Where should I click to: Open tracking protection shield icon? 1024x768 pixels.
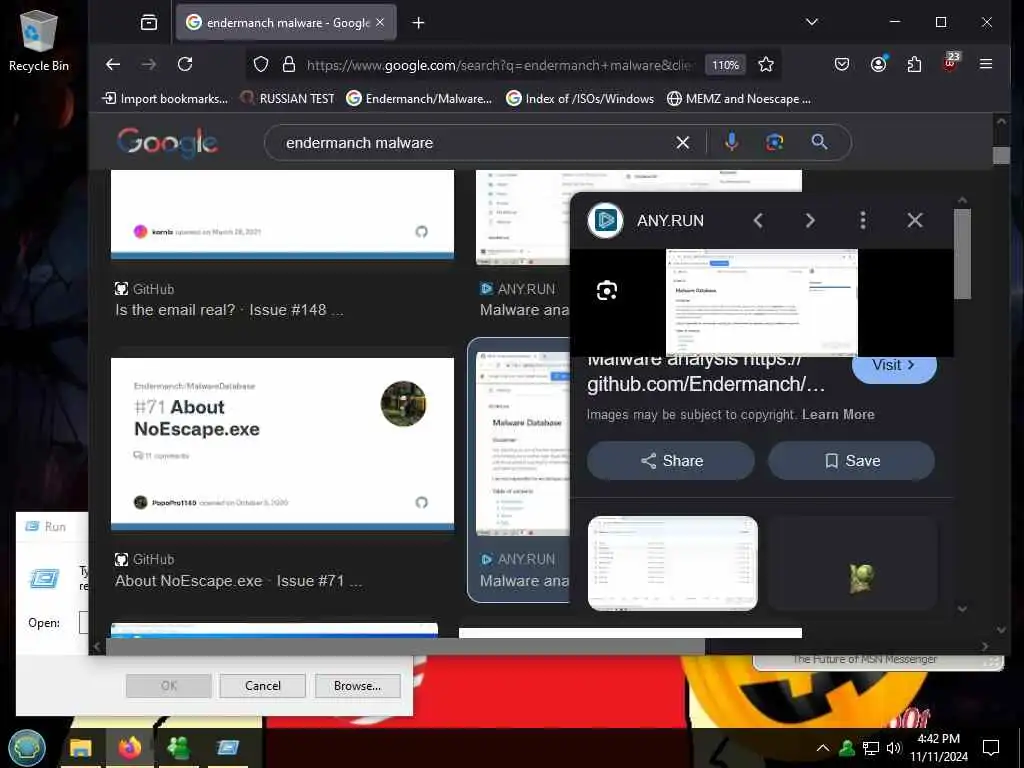click(261, 65)
